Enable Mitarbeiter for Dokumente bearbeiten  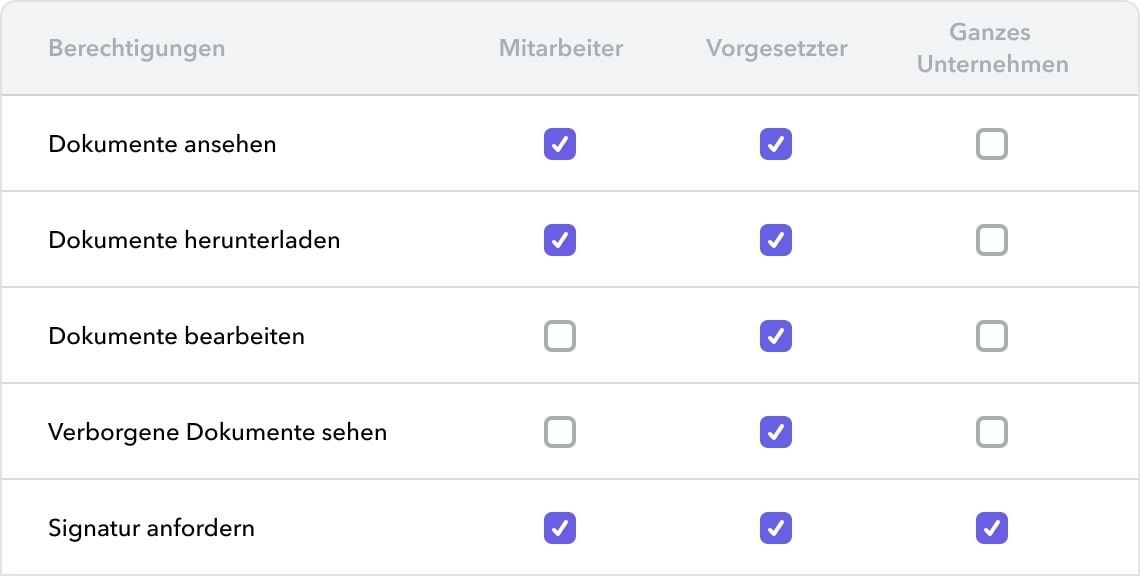[560, 336]
